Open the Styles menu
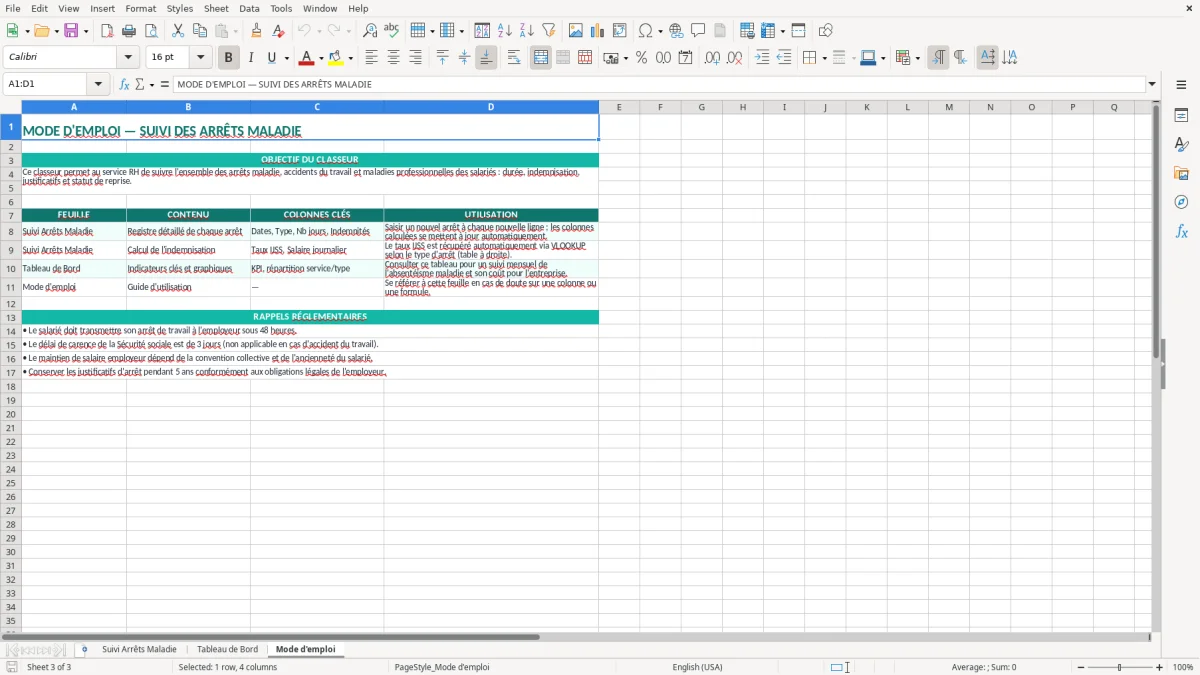This screenshot has width=1200, height=675. (x=180, y=8)
